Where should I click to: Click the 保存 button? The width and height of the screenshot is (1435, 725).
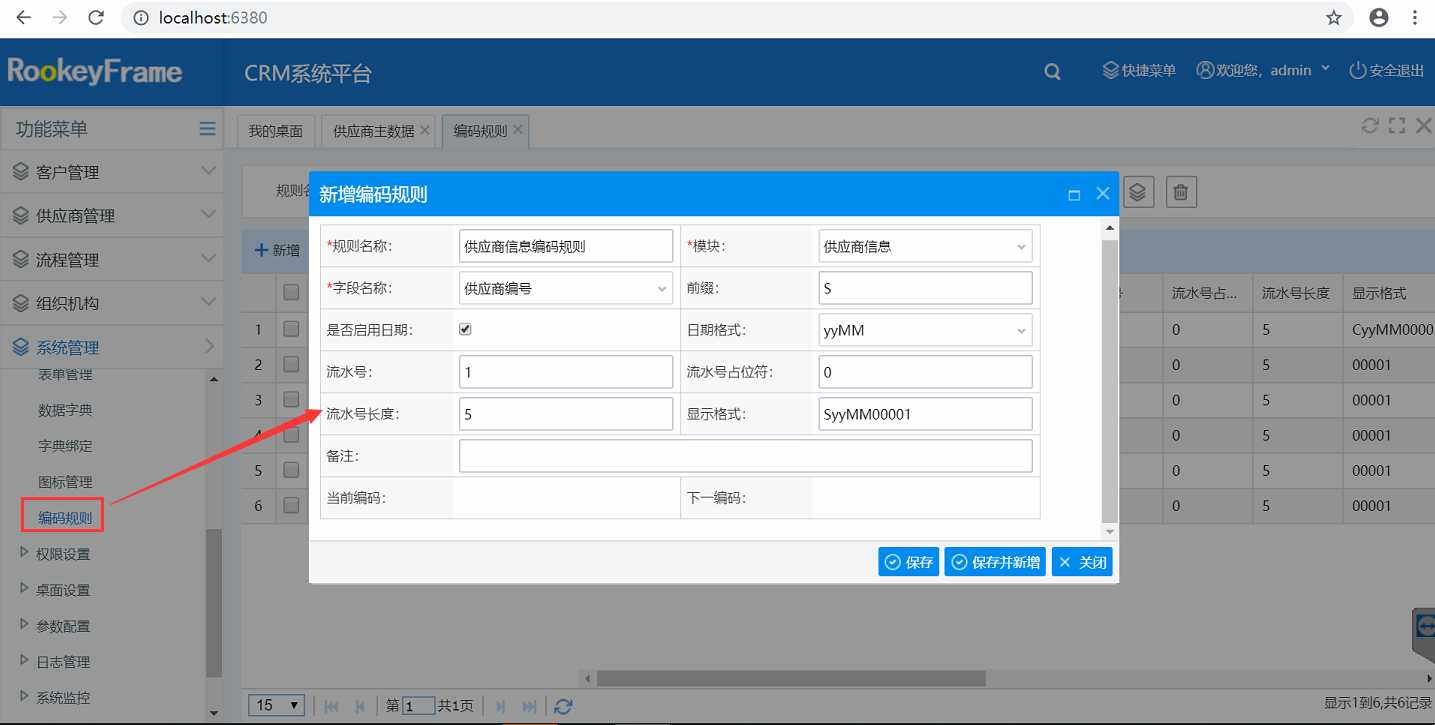pos(909,562)
